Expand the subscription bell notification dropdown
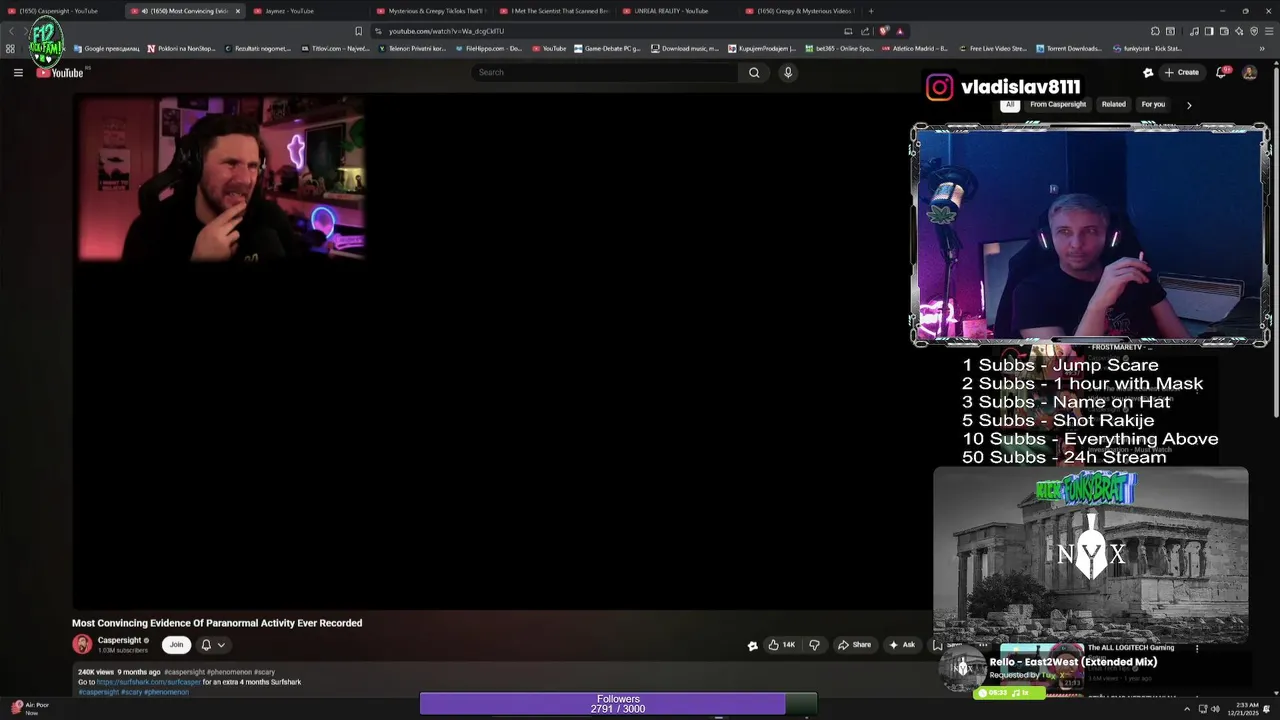This screenshot has width=1280, height=720. coord(213,645)
